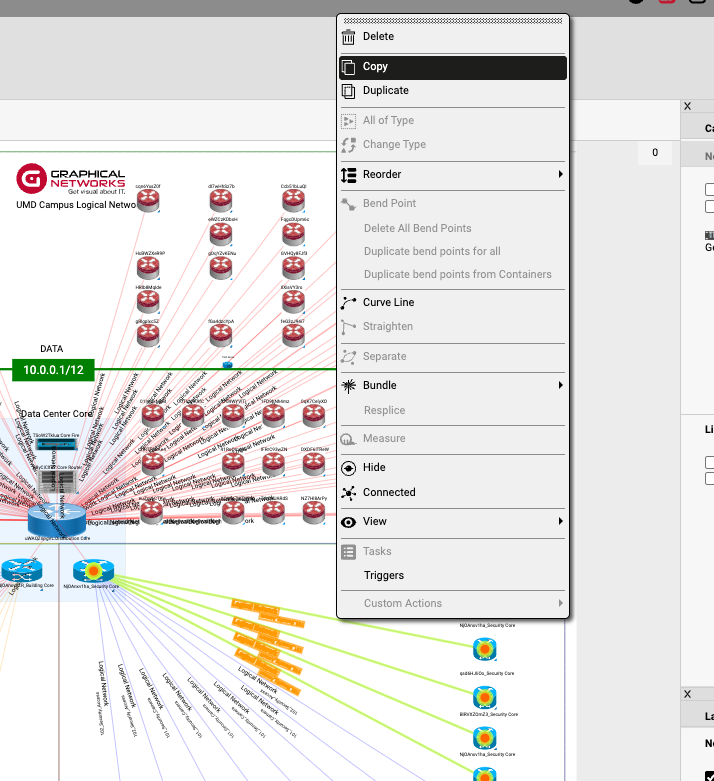Click the Curve Line icon
Viewport: 714px width, 781px height.
point(348,303)
